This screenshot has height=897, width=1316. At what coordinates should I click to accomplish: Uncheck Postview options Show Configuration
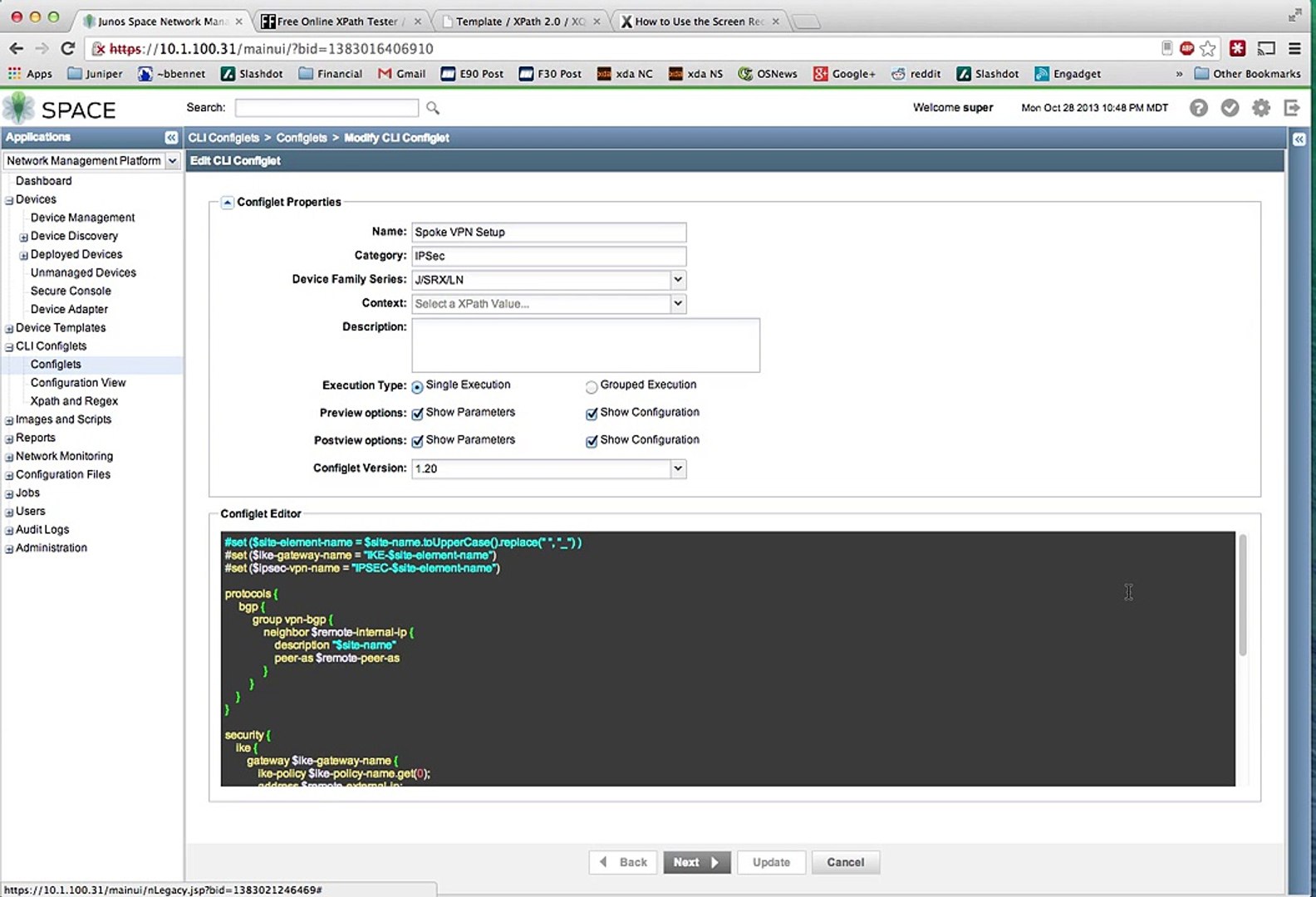point(592,441)
